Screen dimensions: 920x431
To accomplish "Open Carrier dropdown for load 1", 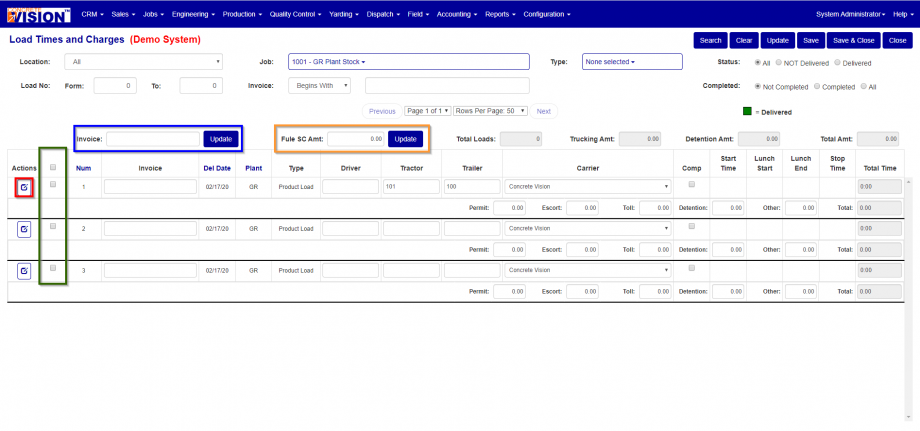I will tap(587, 187).
